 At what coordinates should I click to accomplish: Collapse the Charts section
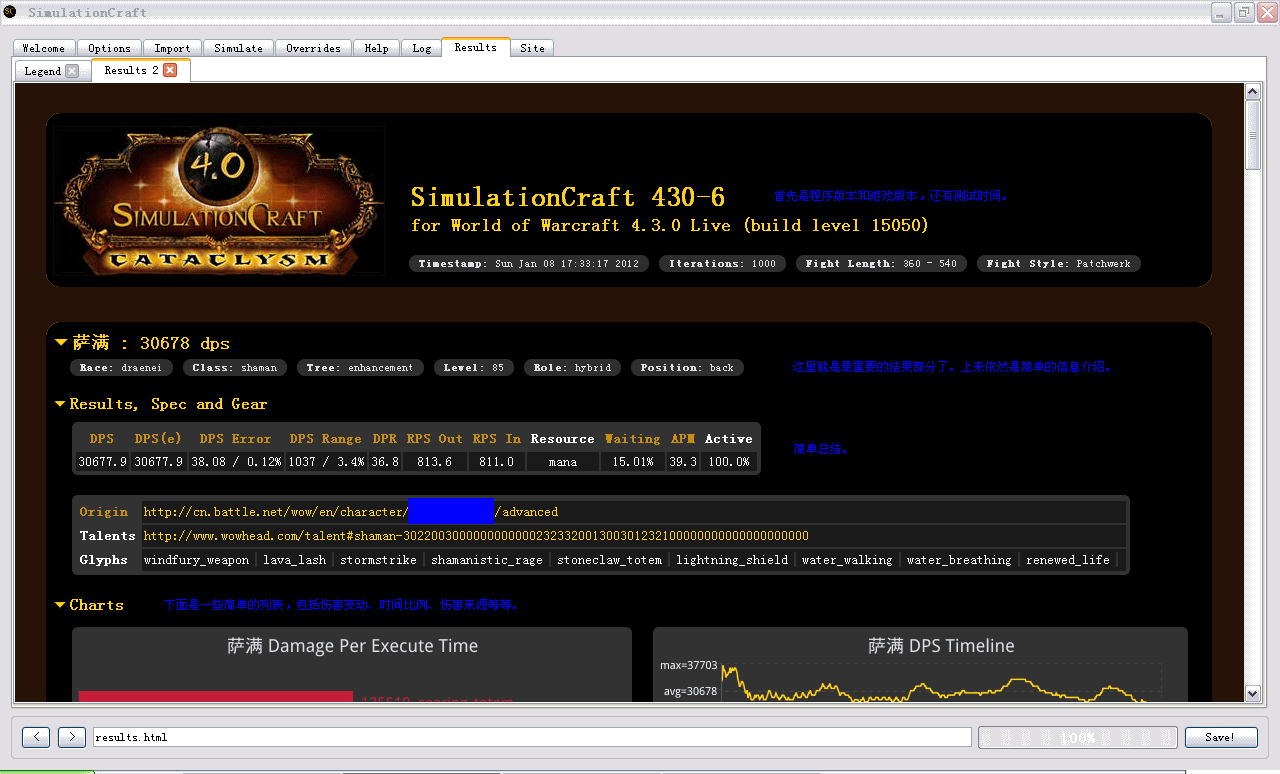[61, 605]
